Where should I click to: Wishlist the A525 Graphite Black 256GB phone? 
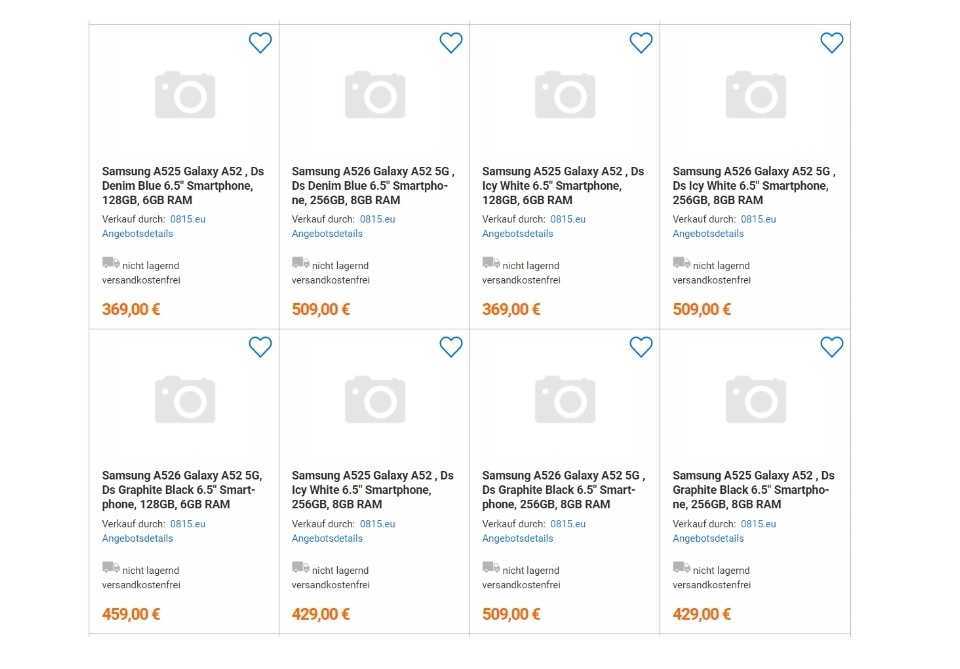point(831,347)
